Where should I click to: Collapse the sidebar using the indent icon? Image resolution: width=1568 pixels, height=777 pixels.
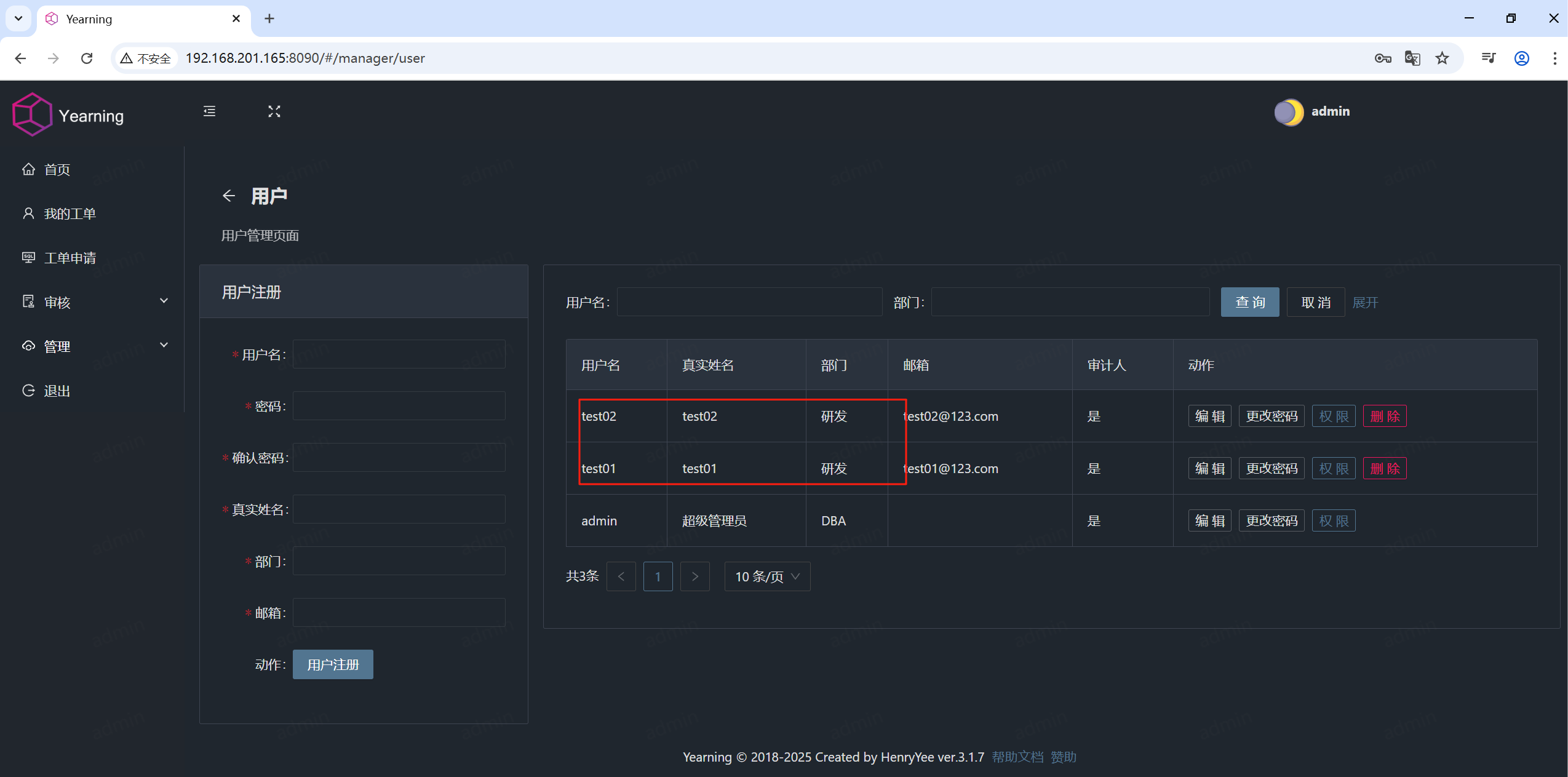209,111
